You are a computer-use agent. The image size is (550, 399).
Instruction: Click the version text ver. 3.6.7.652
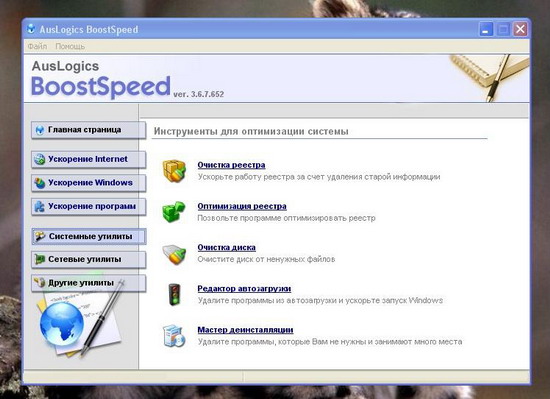point(199,94)
